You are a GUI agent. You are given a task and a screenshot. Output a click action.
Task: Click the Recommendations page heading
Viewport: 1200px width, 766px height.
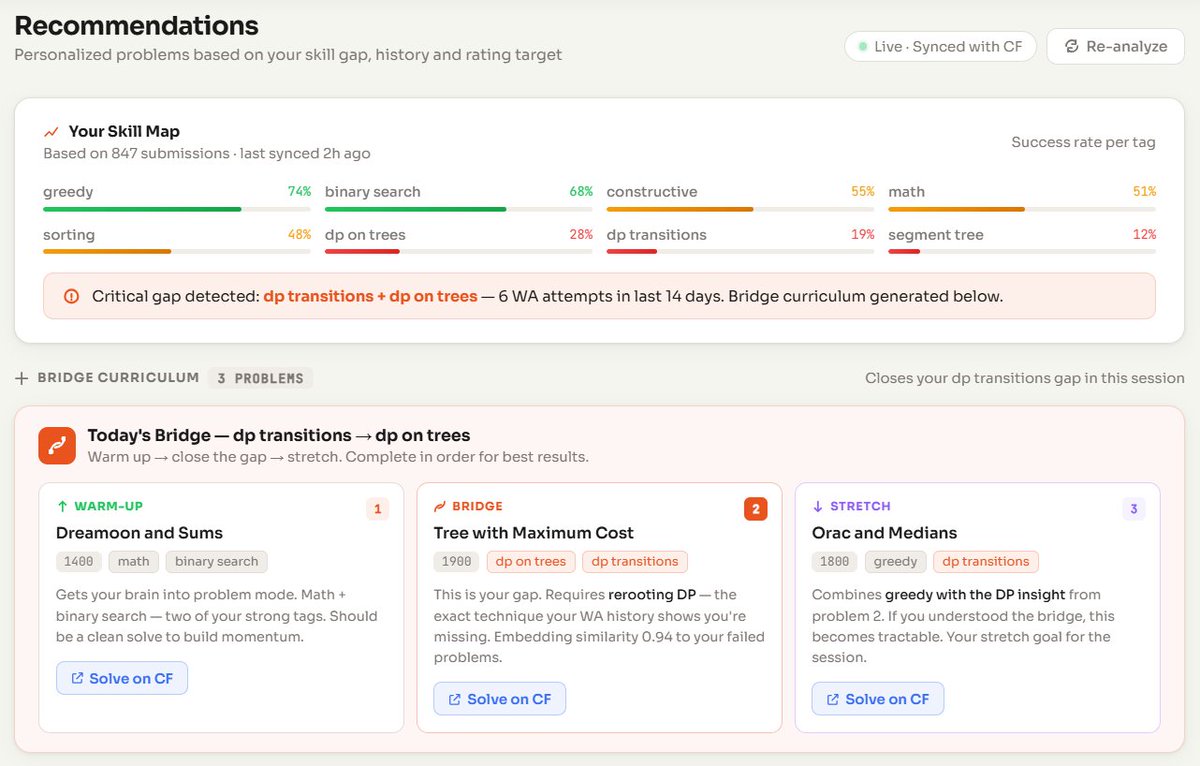(x=136, y=25)
